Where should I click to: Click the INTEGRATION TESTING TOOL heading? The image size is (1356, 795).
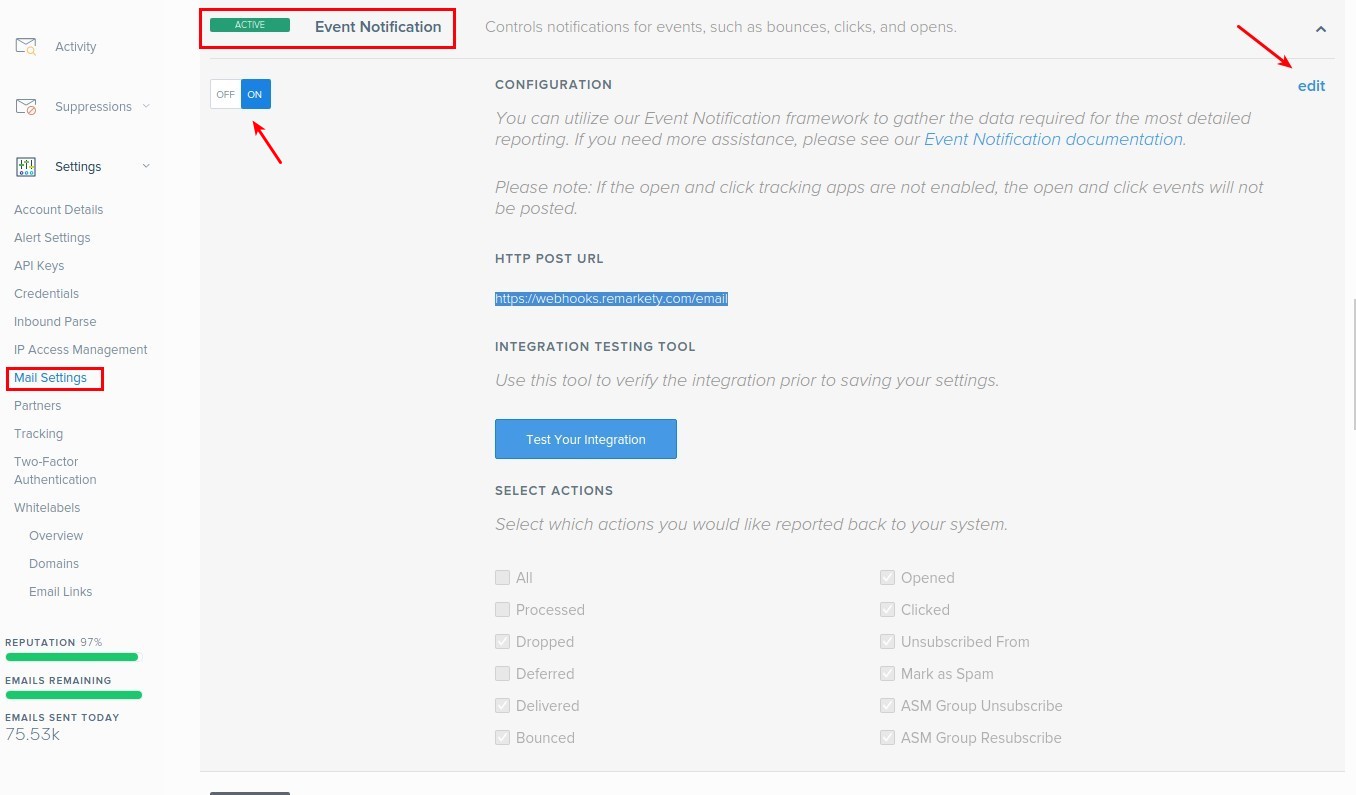point(595,347)
